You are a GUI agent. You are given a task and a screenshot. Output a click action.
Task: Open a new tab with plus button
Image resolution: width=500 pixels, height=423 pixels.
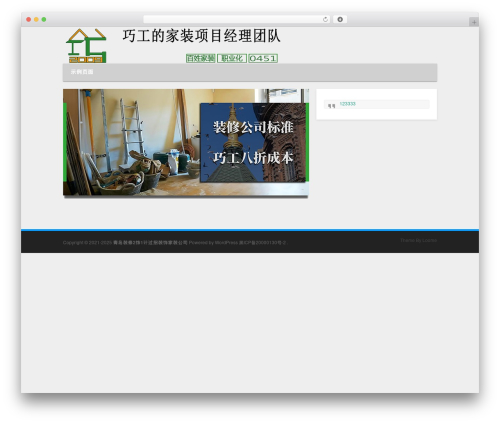474,22
